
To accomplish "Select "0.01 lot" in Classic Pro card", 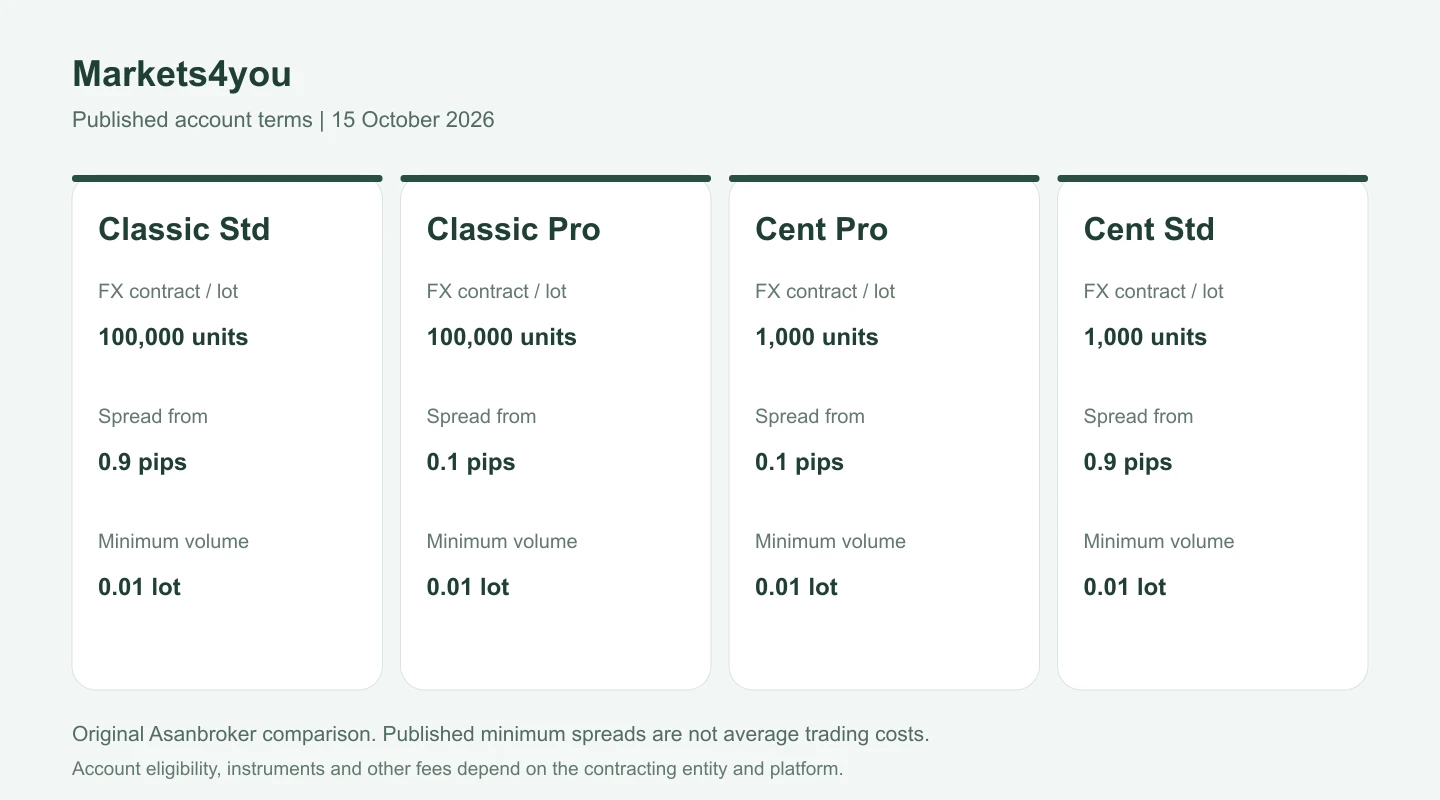I will click(468, 587).
